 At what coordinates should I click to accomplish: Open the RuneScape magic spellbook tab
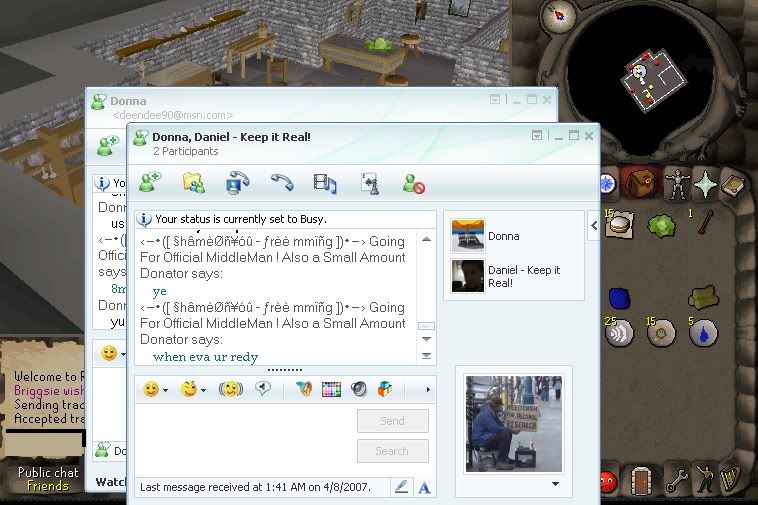733,184
